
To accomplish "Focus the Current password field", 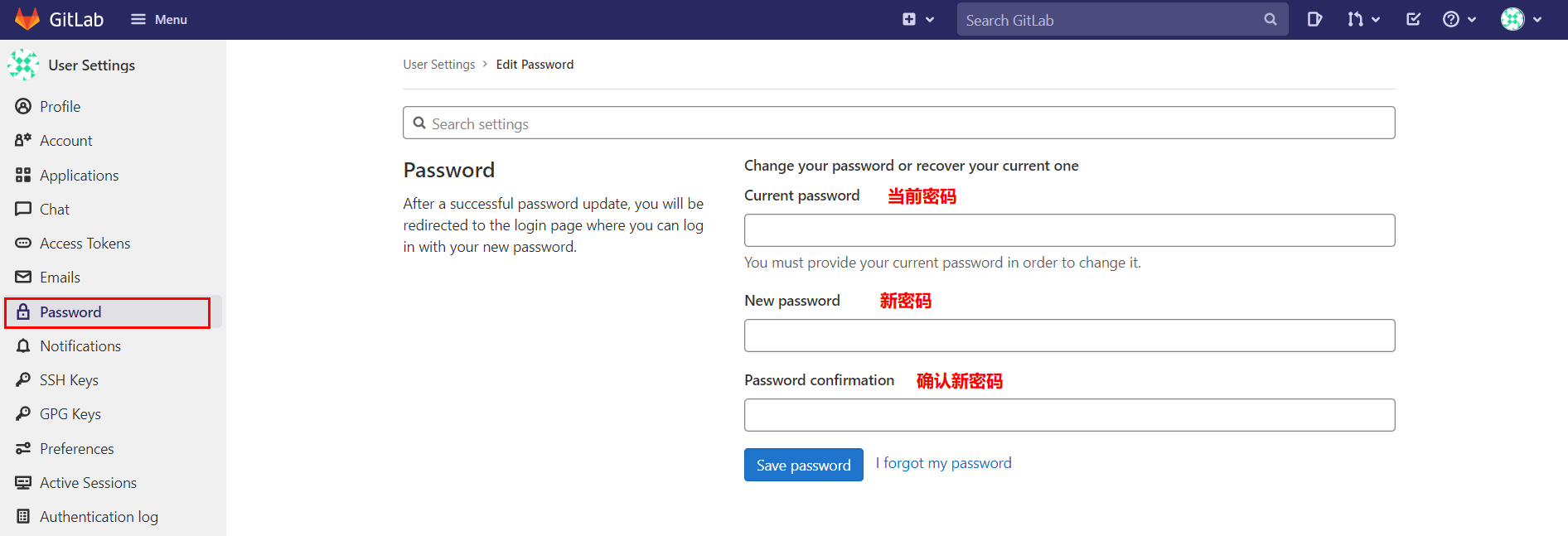I will (1069, 230).
